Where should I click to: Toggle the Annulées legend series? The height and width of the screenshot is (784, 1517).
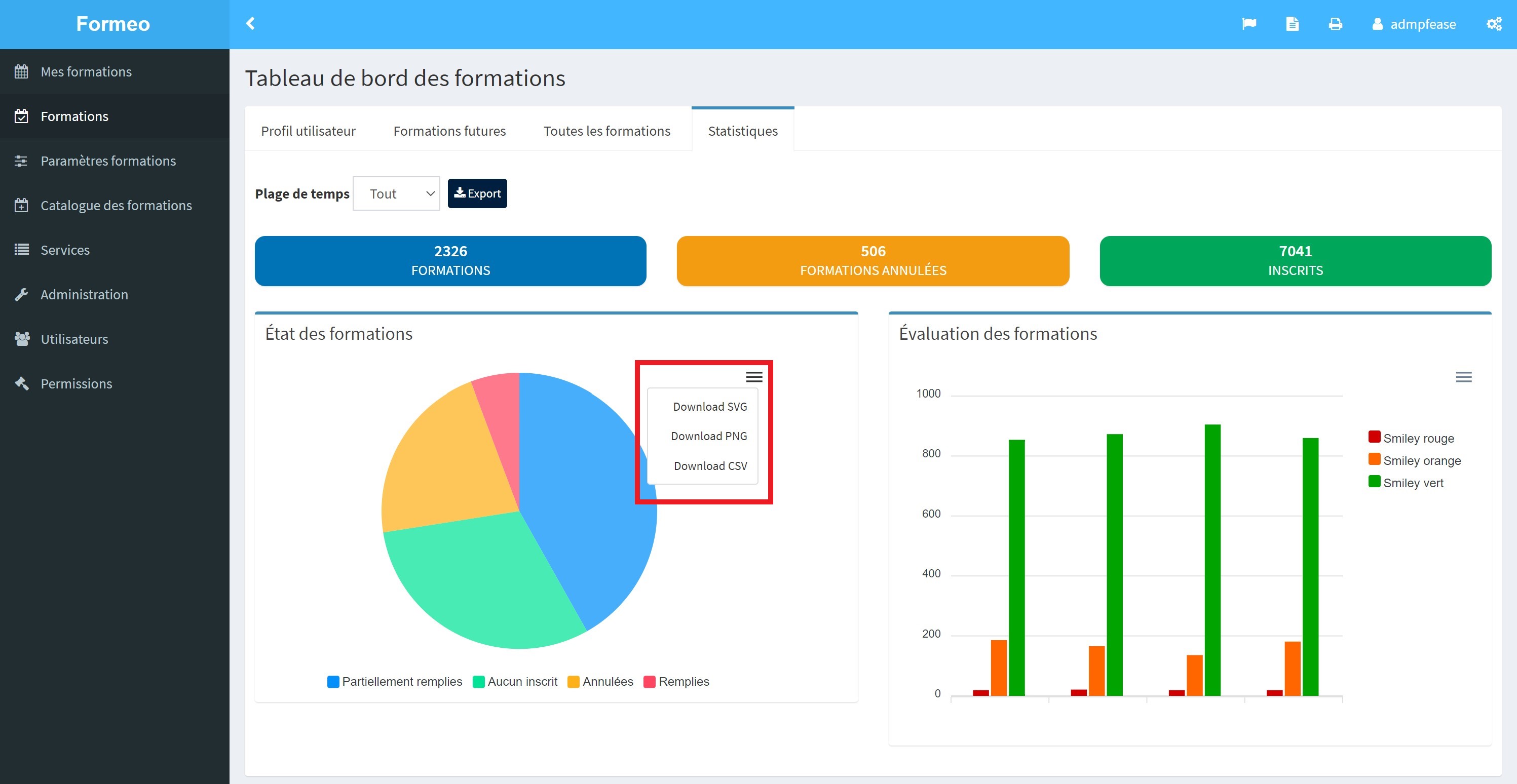[600, 682]
